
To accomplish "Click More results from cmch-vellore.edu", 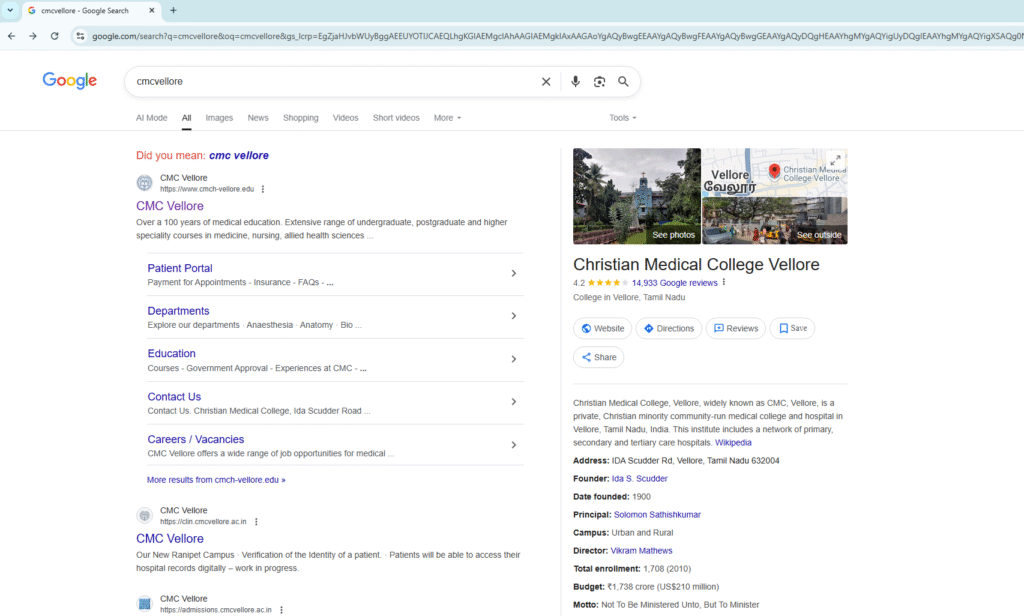I will [x=216, y=479].
